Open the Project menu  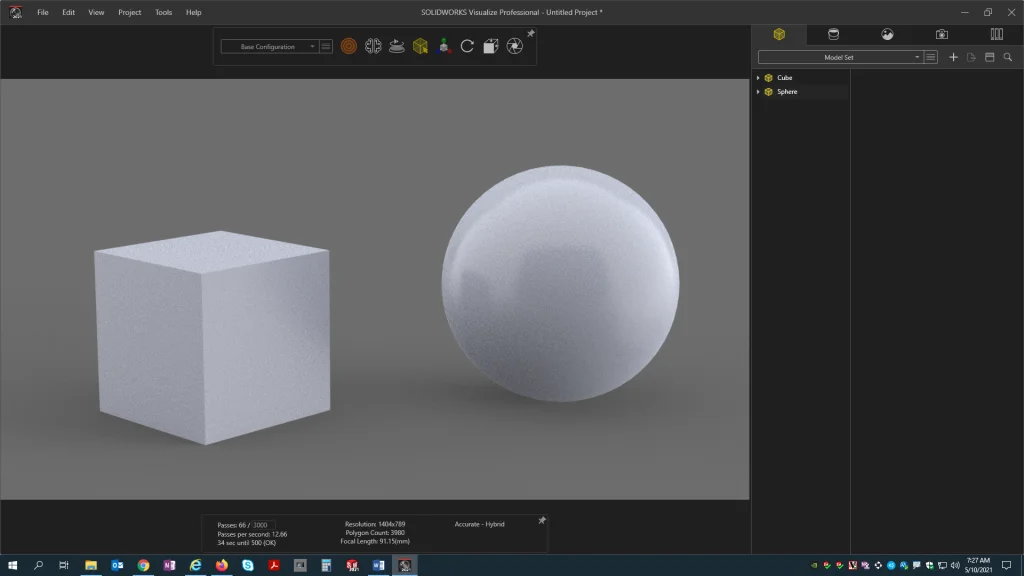[129, 12]
